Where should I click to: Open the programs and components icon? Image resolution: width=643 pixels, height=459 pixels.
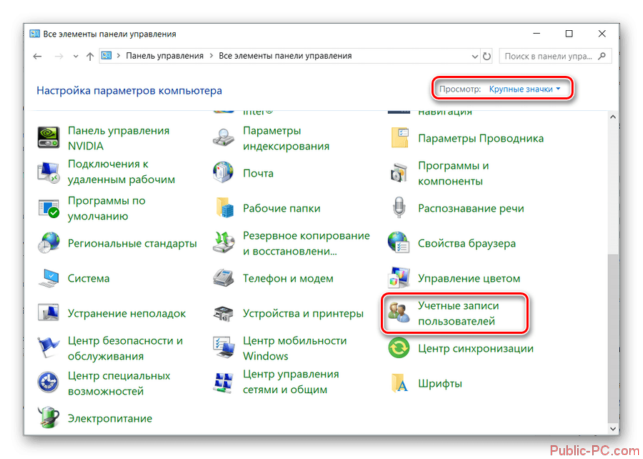399,172
